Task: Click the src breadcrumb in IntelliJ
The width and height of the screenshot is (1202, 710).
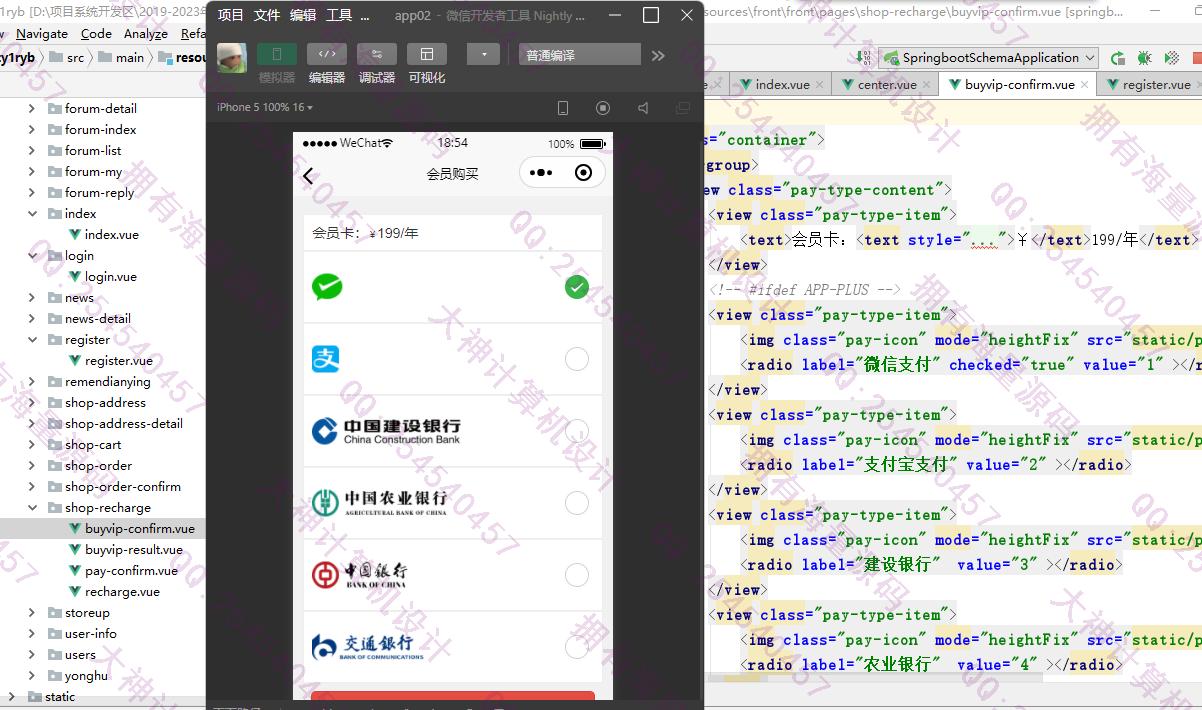Action: click(66, 58)
